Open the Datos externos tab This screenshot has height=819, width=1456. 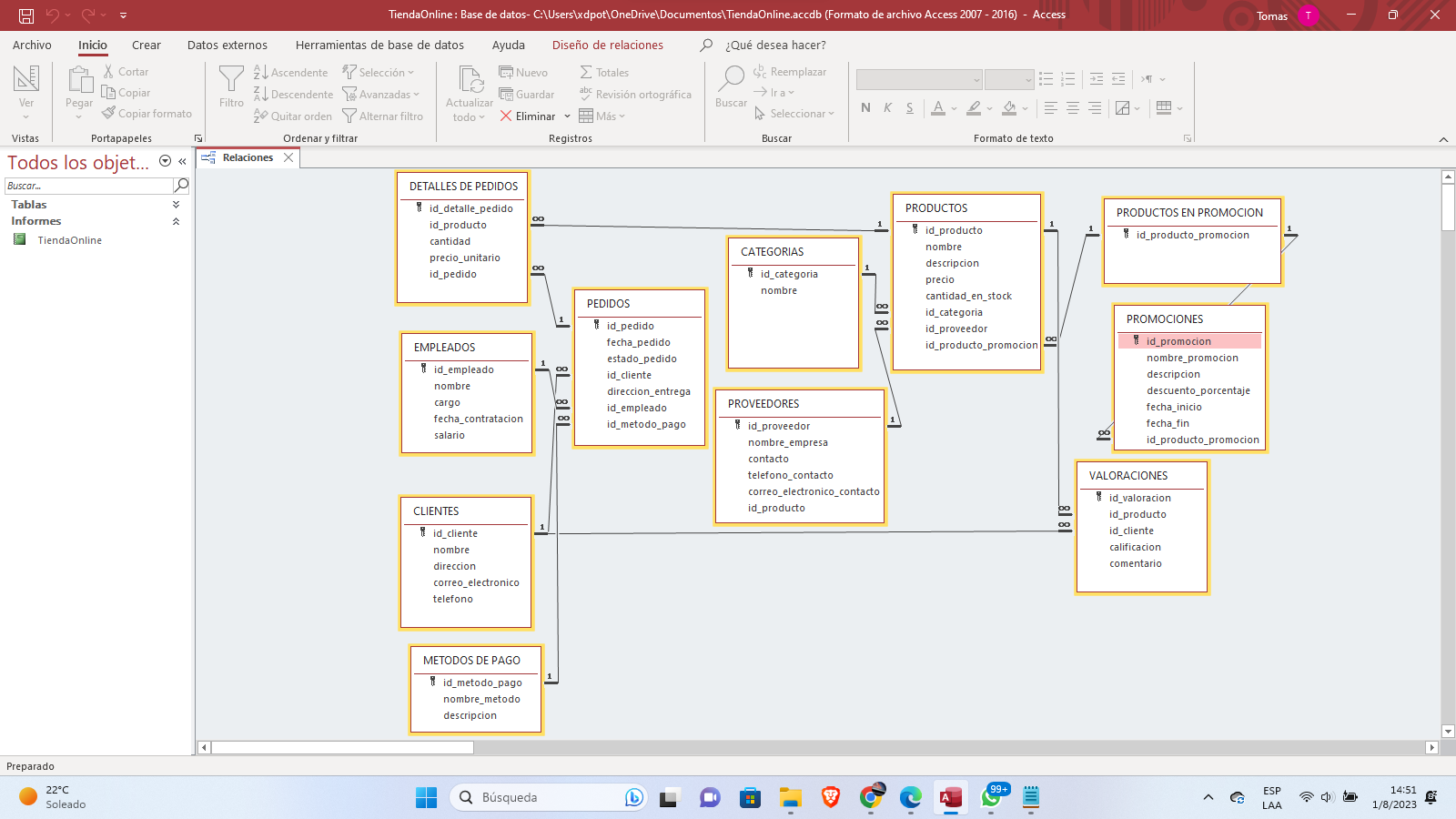[227, 45]
